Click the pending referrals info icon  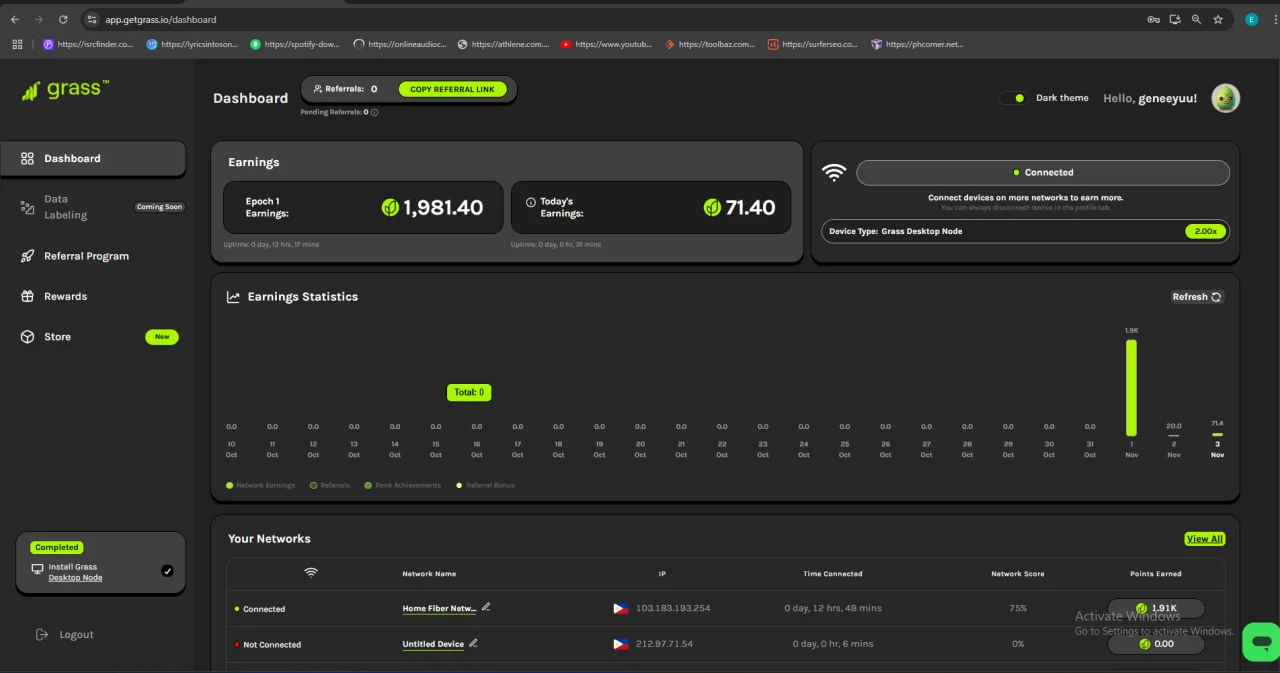[375, 112]
